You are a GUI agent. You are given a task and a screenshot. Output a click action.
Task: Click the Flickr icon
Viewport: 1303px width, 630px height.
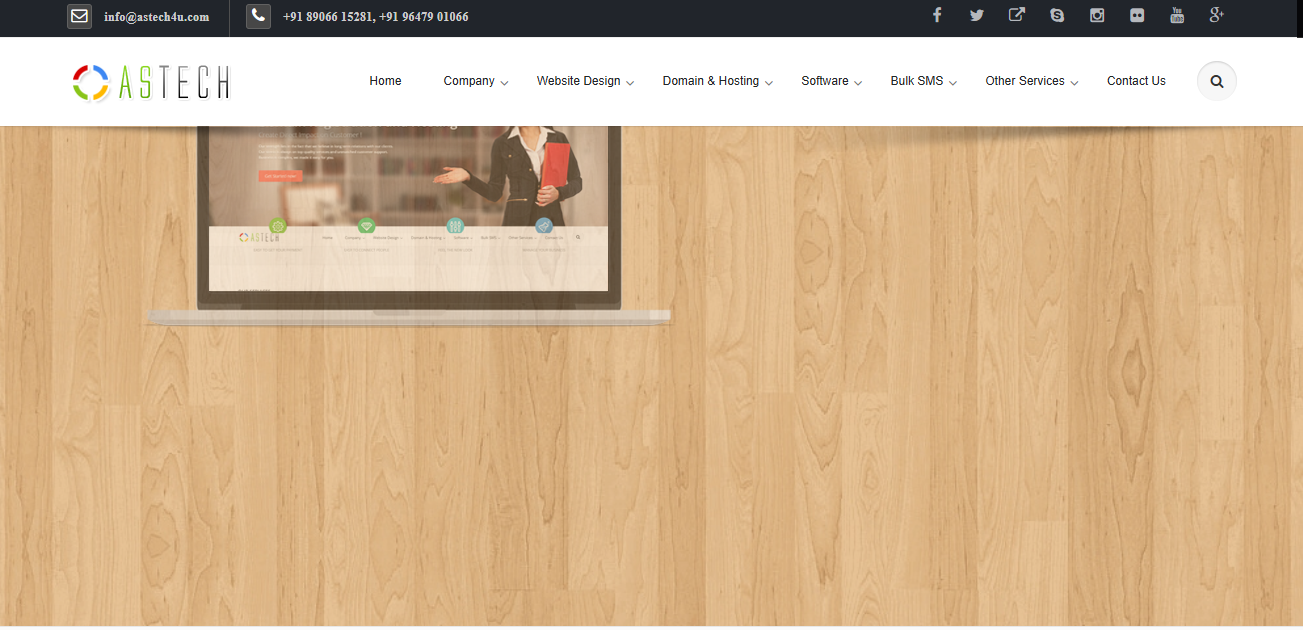1137,15
